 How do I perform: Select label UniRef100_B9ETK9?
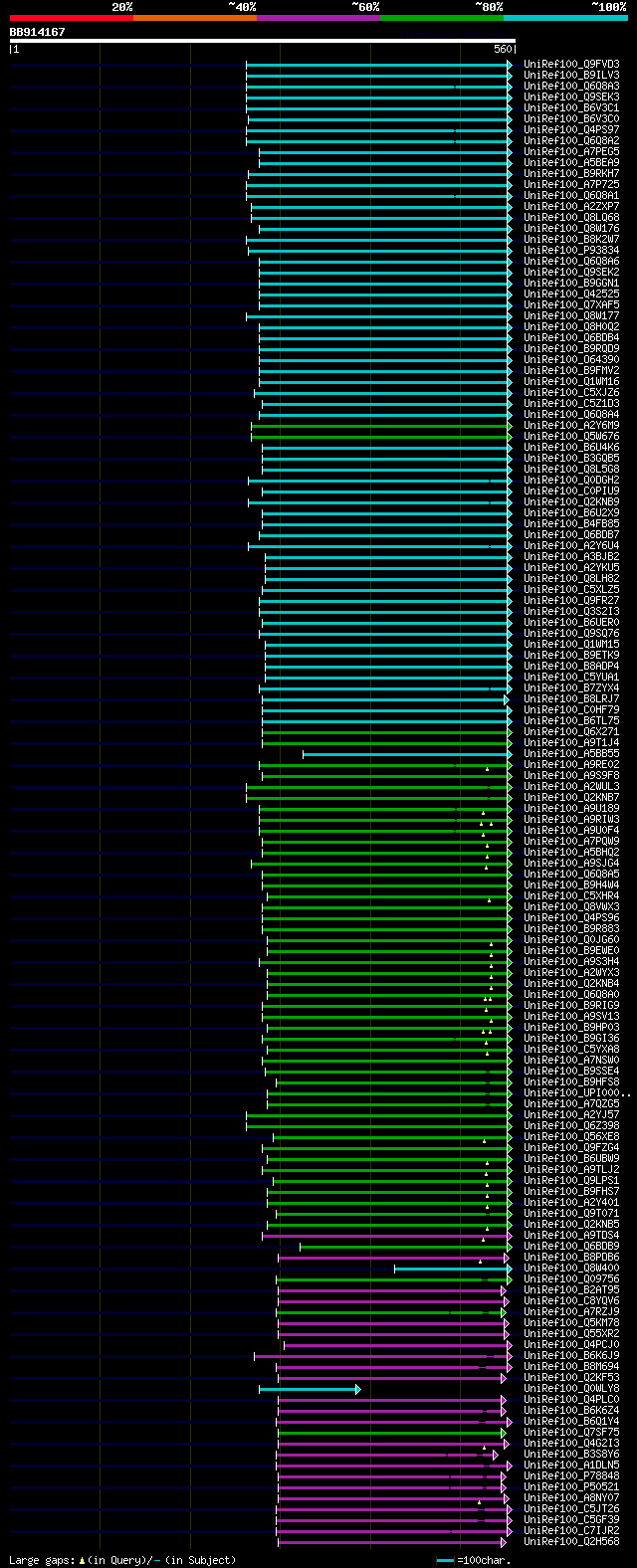click(571, 656)
